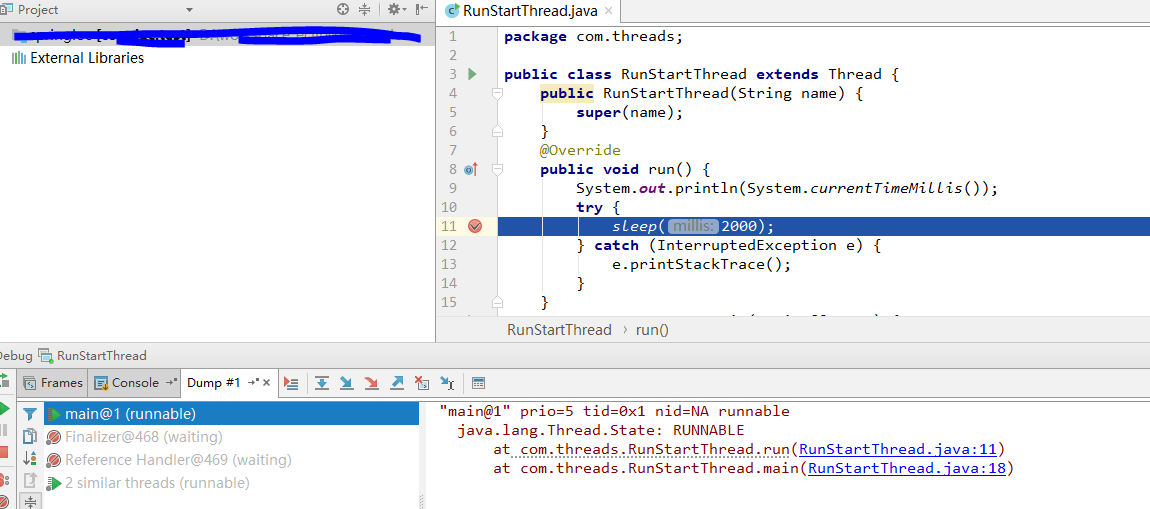Click e.printStackTrace(); on line 13
The height and width of the screenshot is (509, 1150).
tap(702, 265)
